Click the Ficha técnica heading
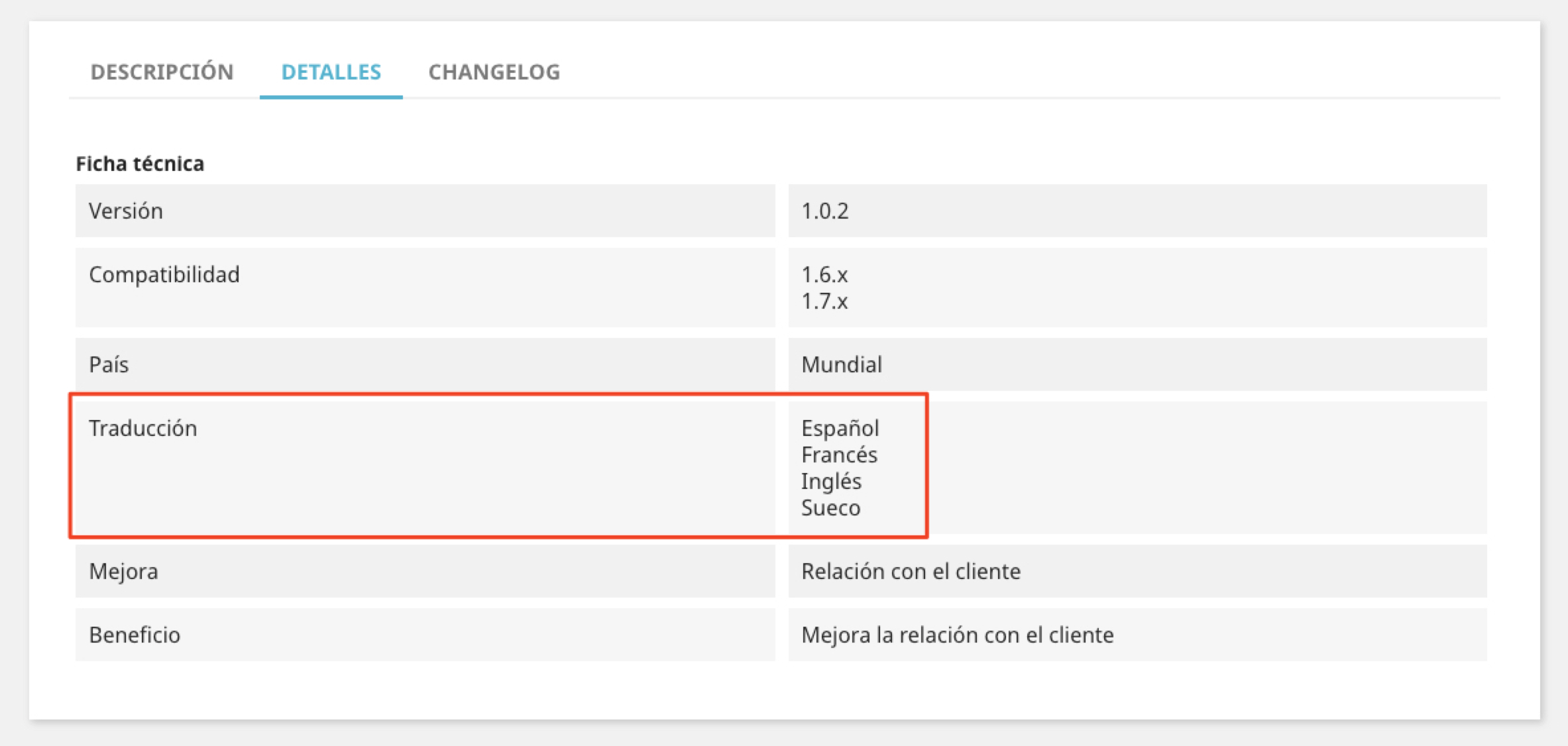This screenshot has height=746, width=1568. pyautogui.click(x=140, y=164)
